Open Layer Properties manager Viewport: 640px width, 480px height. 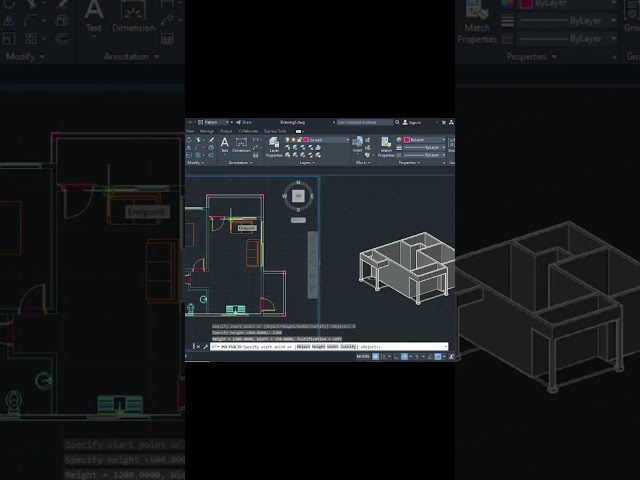[x=274, y=147]
